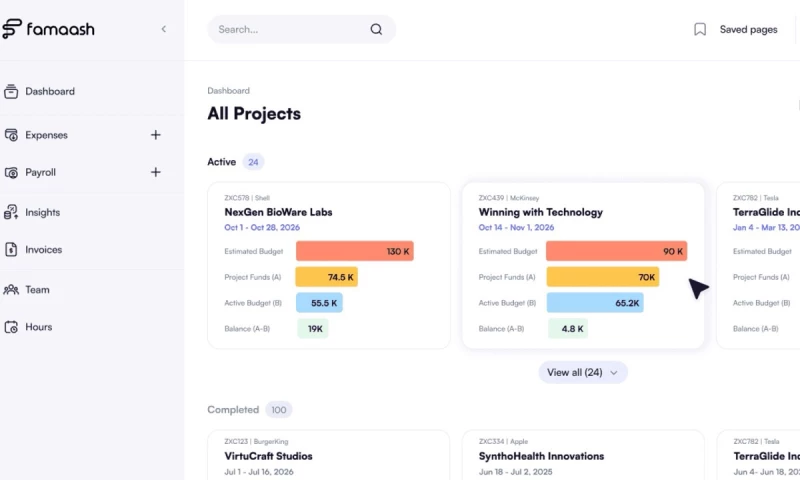The image size is (800, 480).
Task: Open Team in the sidebar
Action: [x=37, y=290]
